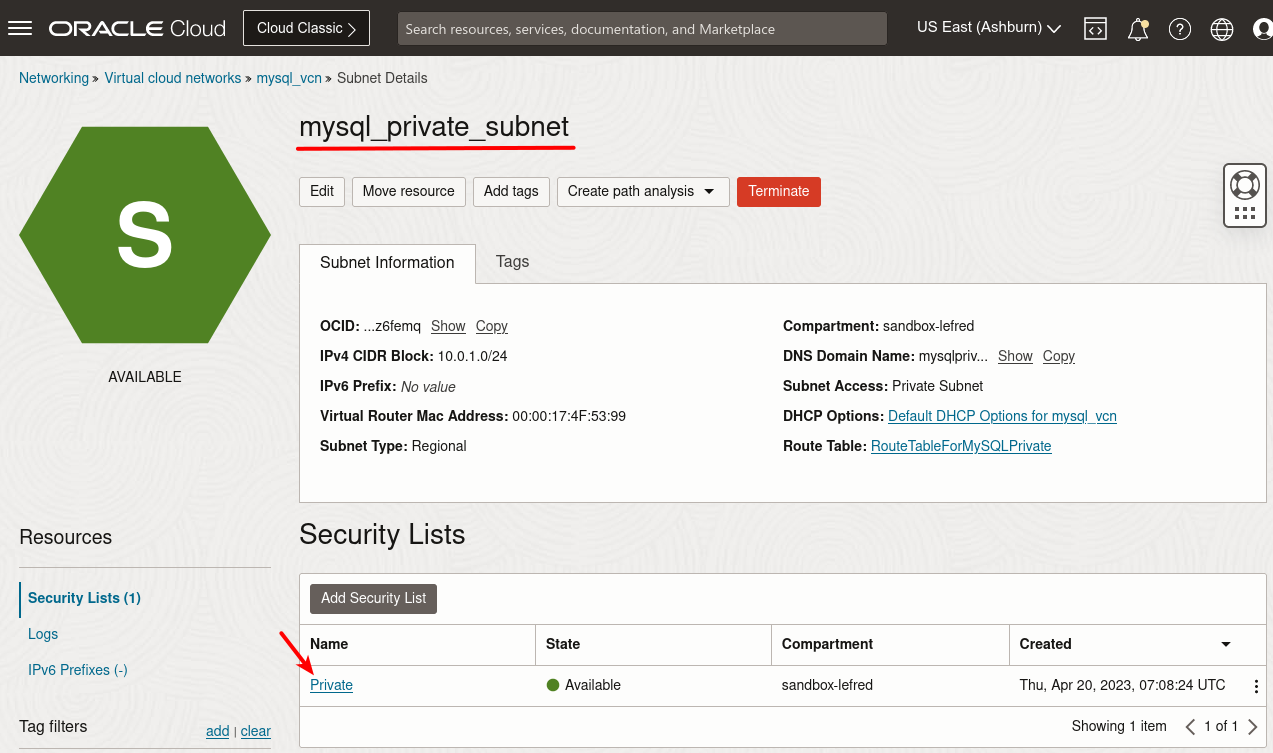
Task: Select Security Lists in the Resources sidebar
Action: click(84, 598)
